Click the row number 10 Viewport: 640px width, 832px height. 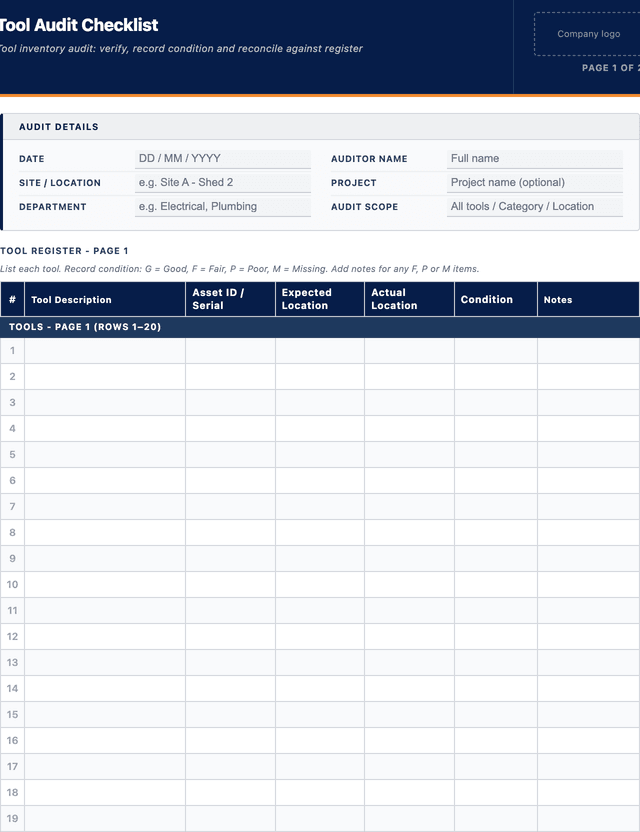coord(12,585)
